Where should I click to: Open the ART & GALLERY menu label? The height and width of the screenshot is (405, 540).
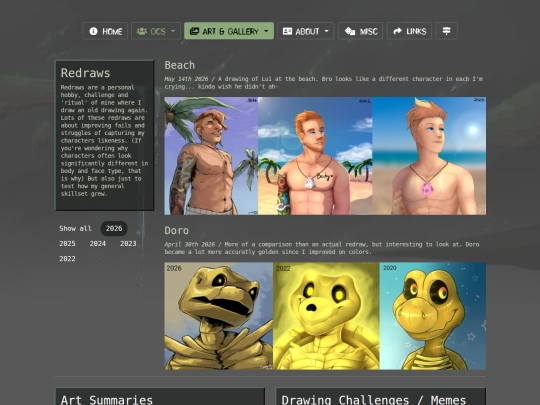click(x=230, y=31)
